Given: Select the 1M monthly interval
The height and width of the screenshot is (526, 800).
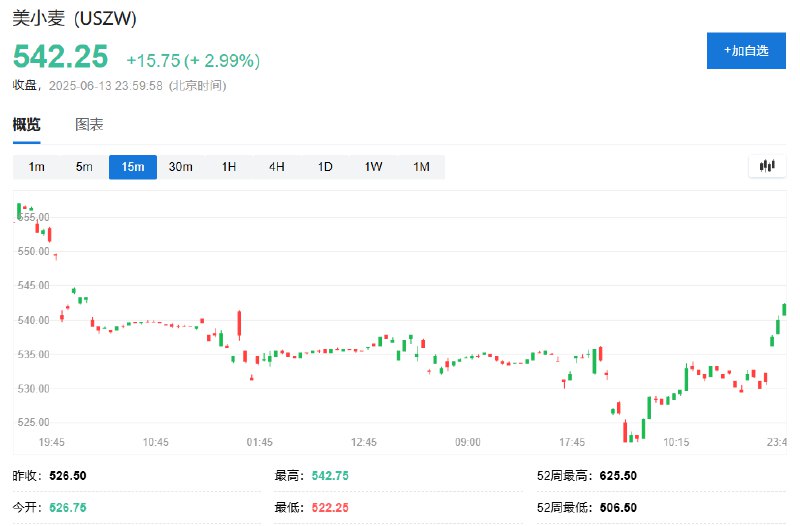Looking at the screenshot, I should pos(421,167).
